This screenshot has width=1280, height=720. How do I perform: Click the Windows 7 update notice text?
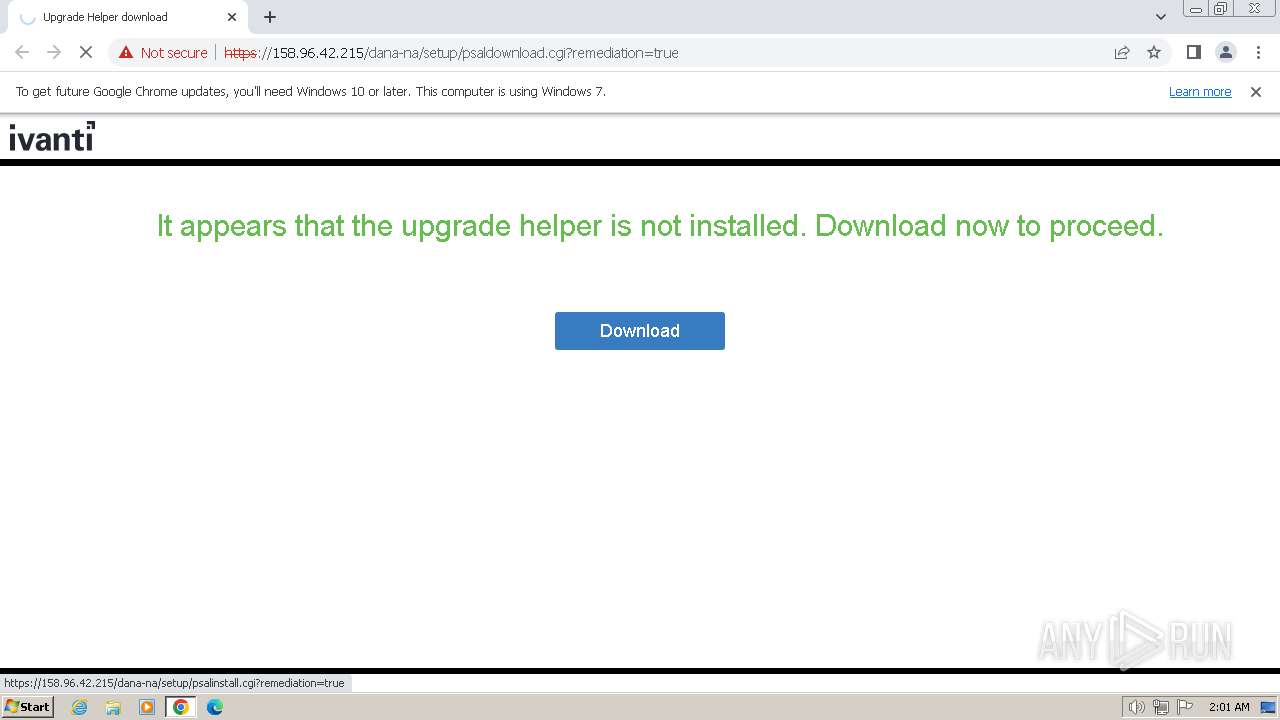(311, 92)
